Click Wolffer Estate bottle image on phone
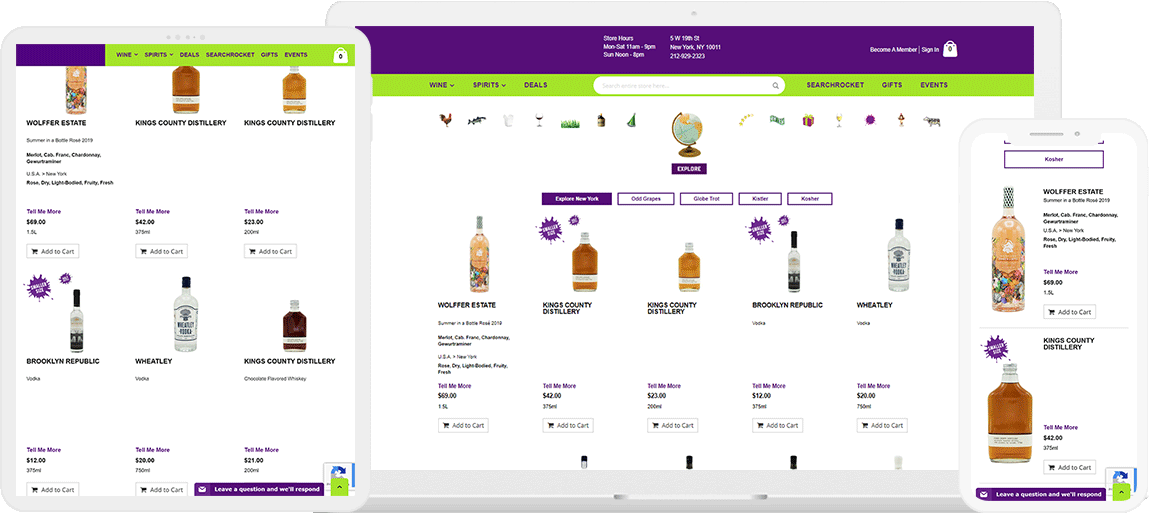Viewport: 1150px width, 515px height. point(1009,249)
